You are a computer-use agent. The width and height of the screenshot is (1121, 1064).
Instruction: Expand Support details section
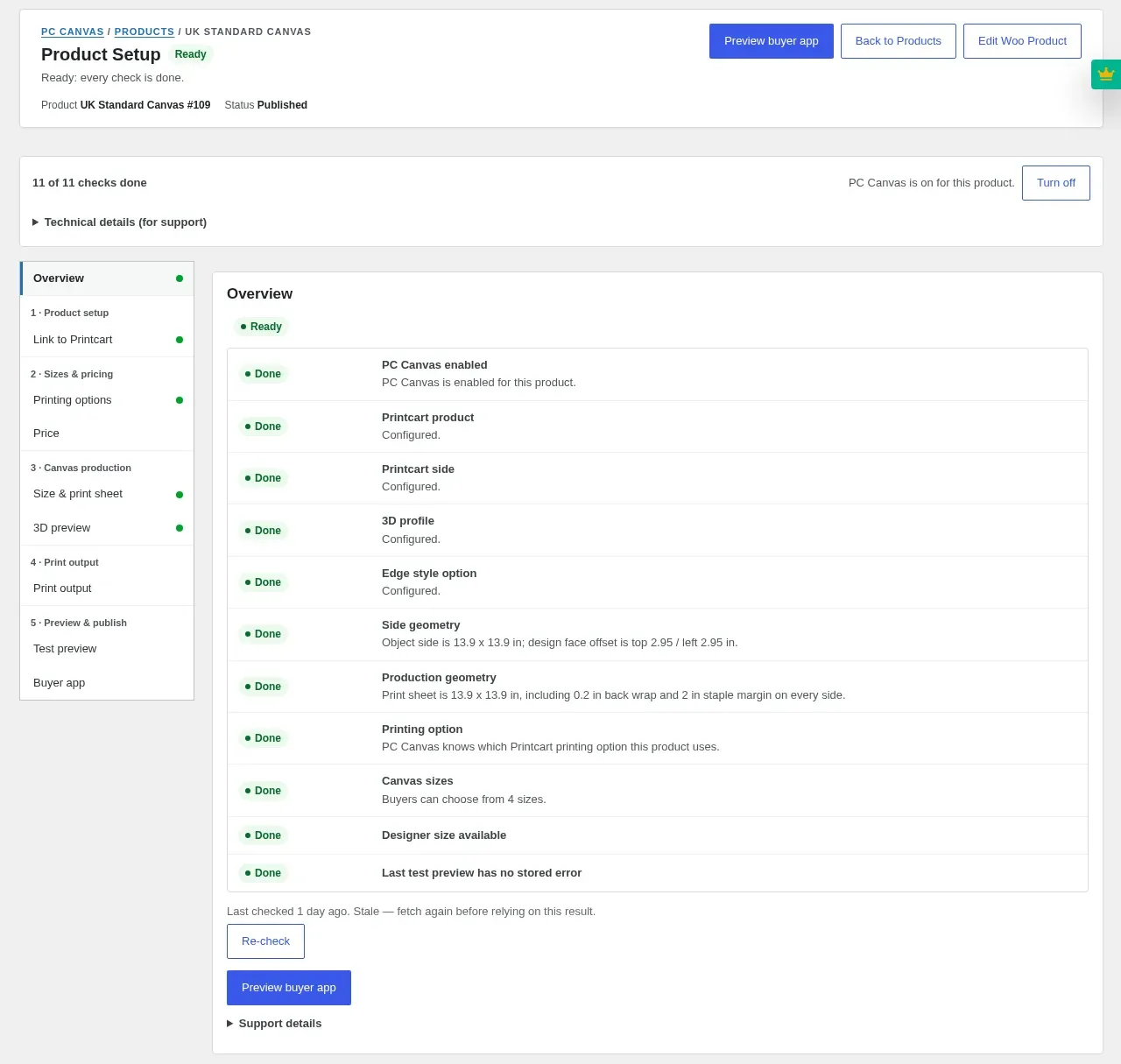(274, 1024)
